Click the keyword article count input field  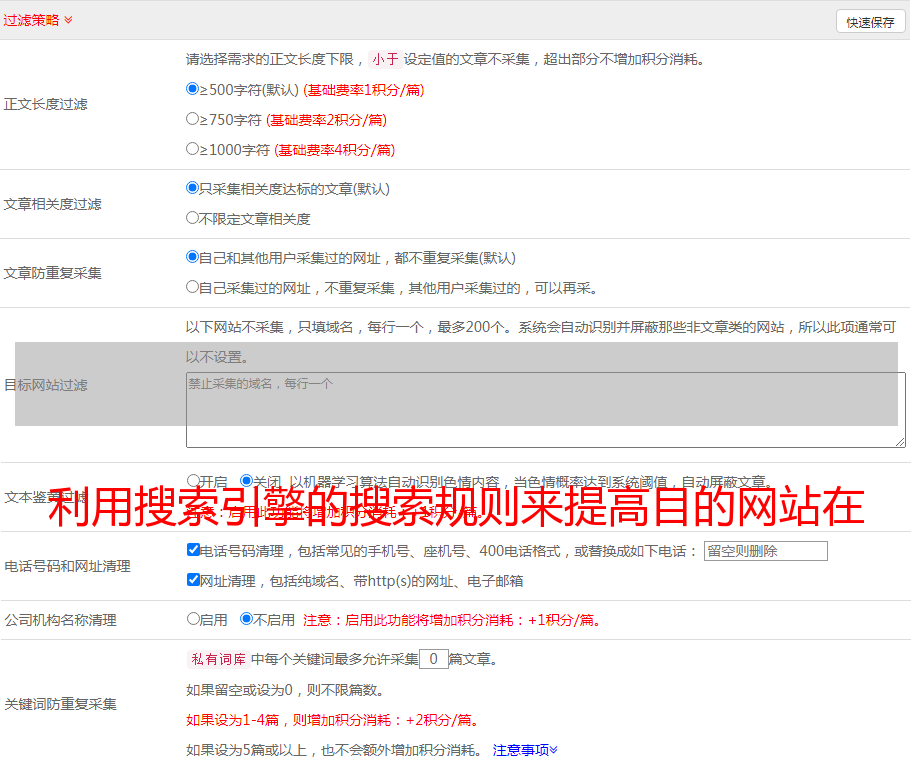433,659
